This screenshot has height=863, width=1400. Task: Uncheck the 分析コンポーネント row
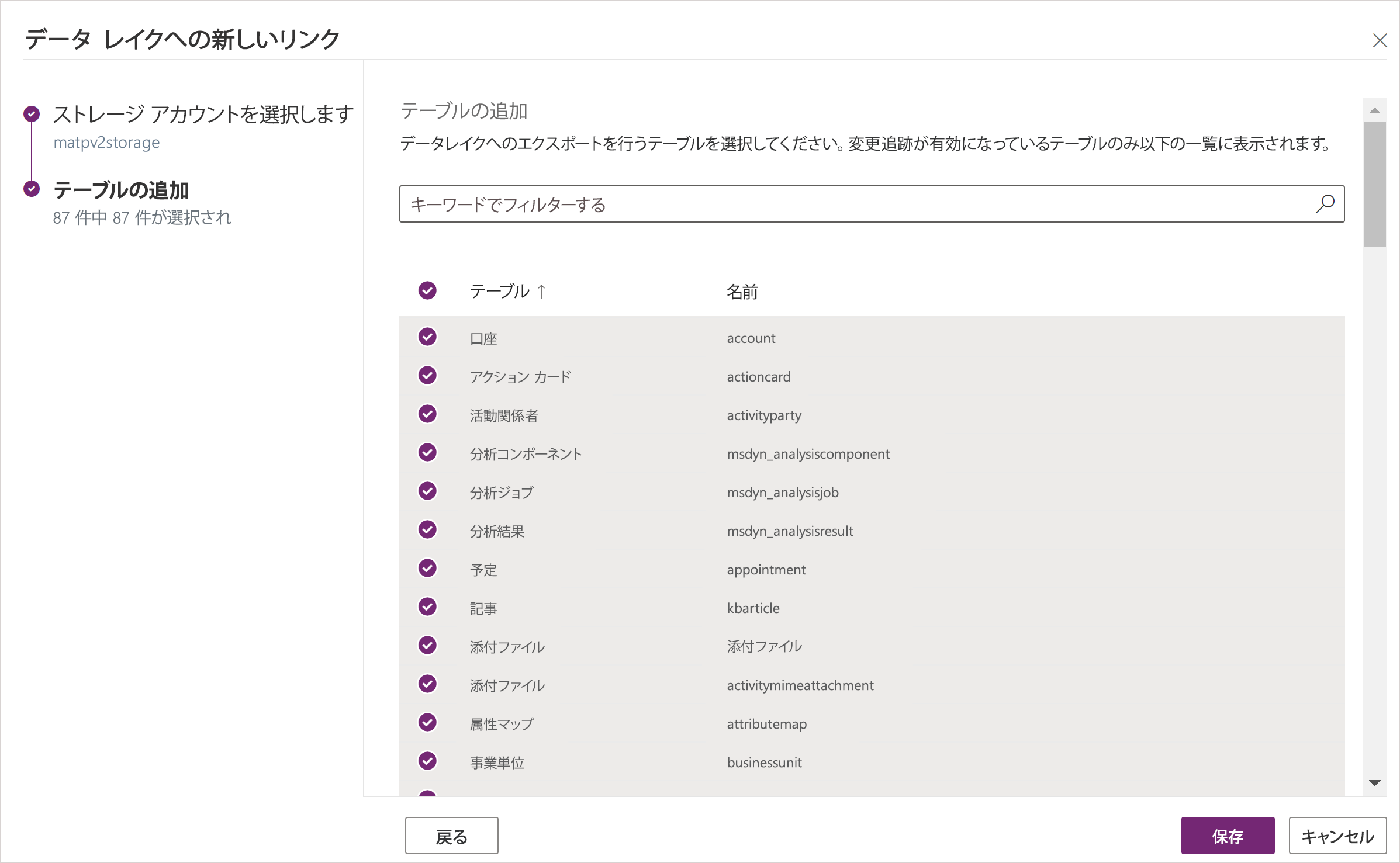click(427, 453)
